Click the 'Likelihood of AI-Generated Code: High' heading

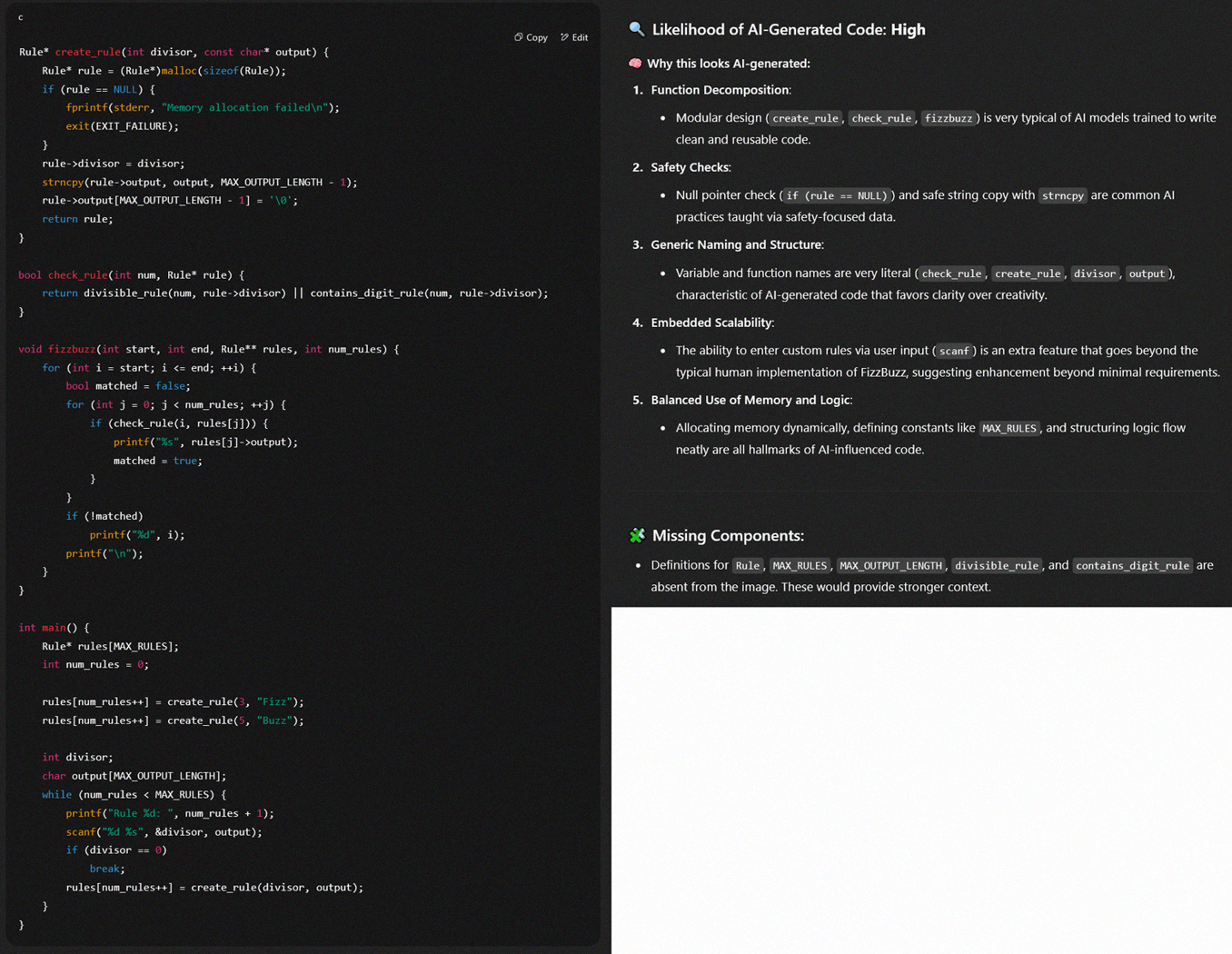[789, 29]
